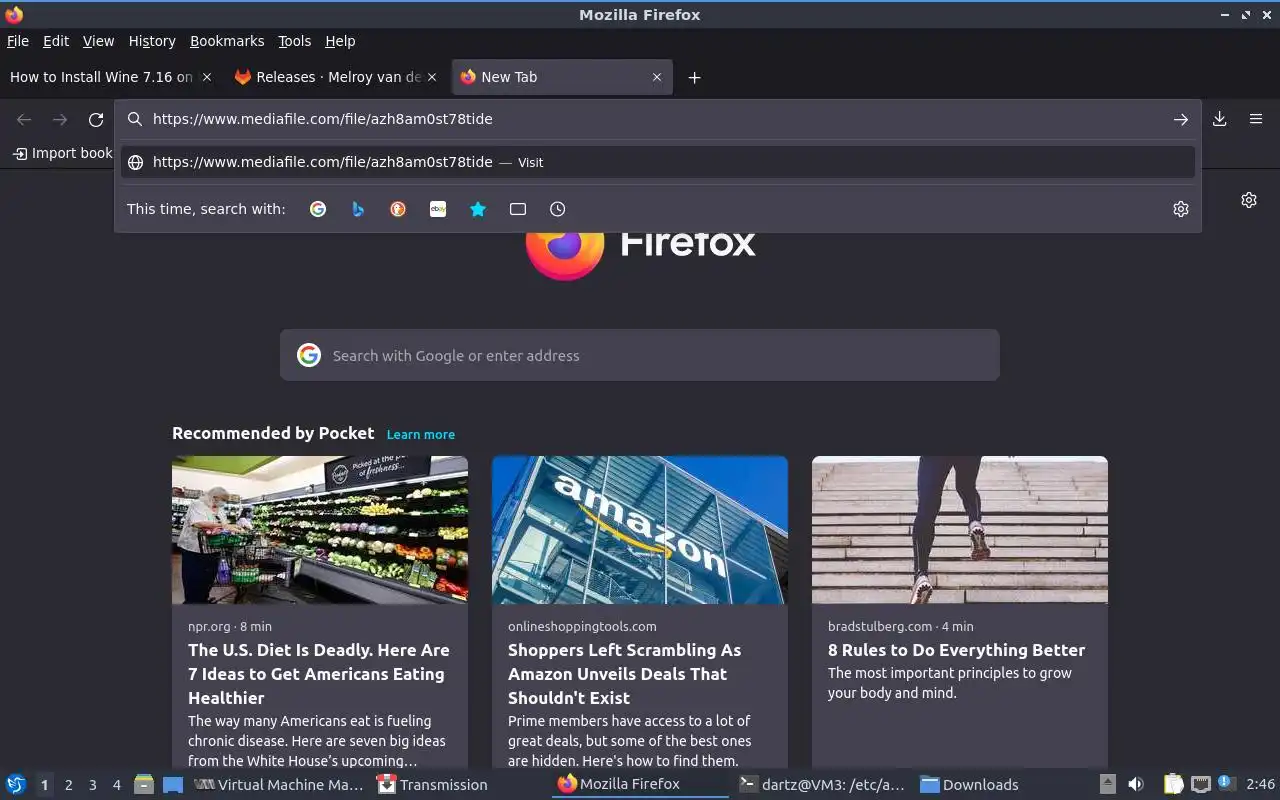
Task: Reload the current page
Action: point(96,120)
